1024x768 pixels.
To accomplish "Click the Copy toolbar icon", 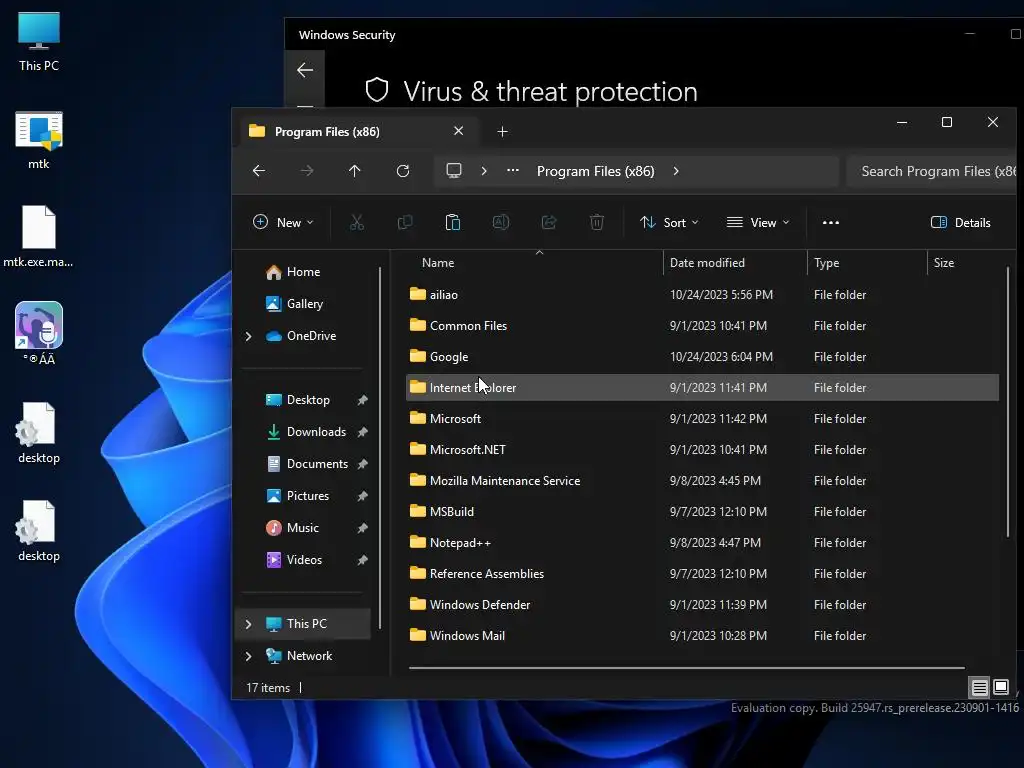I will [405, 223].
